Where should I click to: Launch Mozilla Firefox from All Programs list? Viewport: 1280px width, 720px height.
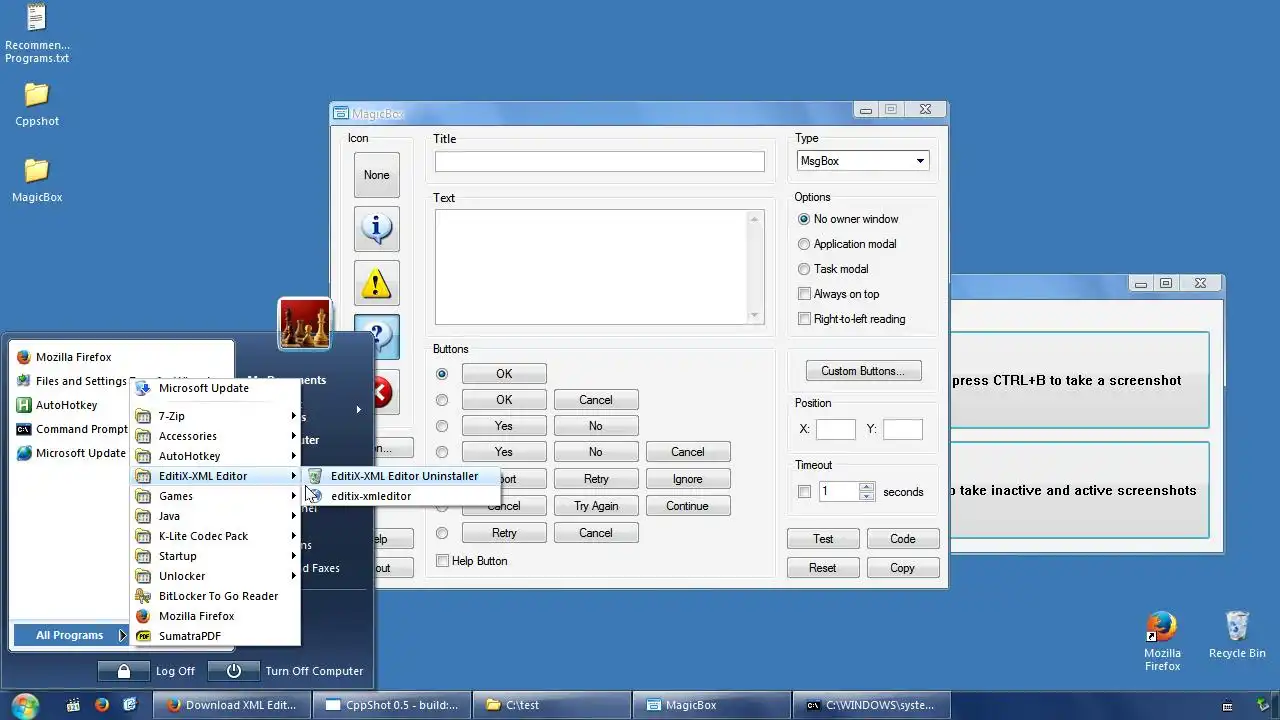215,616
